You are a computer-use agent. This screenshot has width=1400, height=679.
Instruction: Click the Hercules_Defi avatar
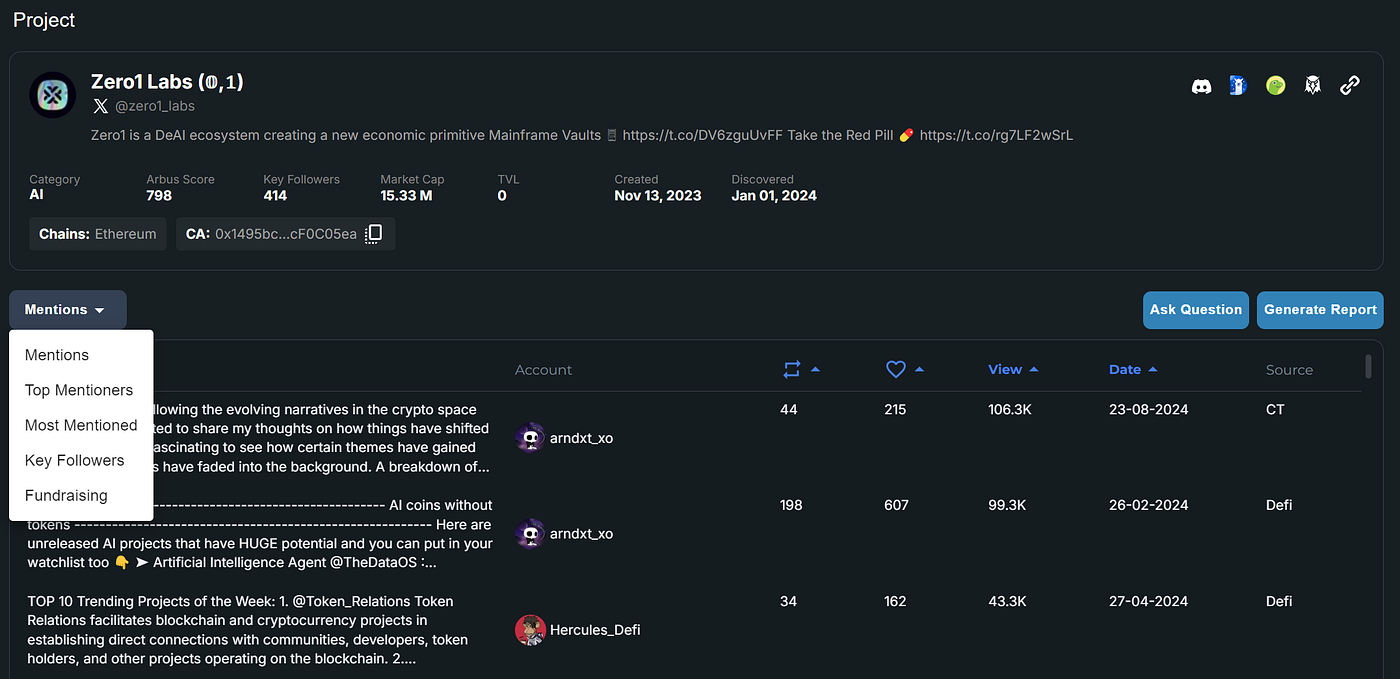coord(530,630)
